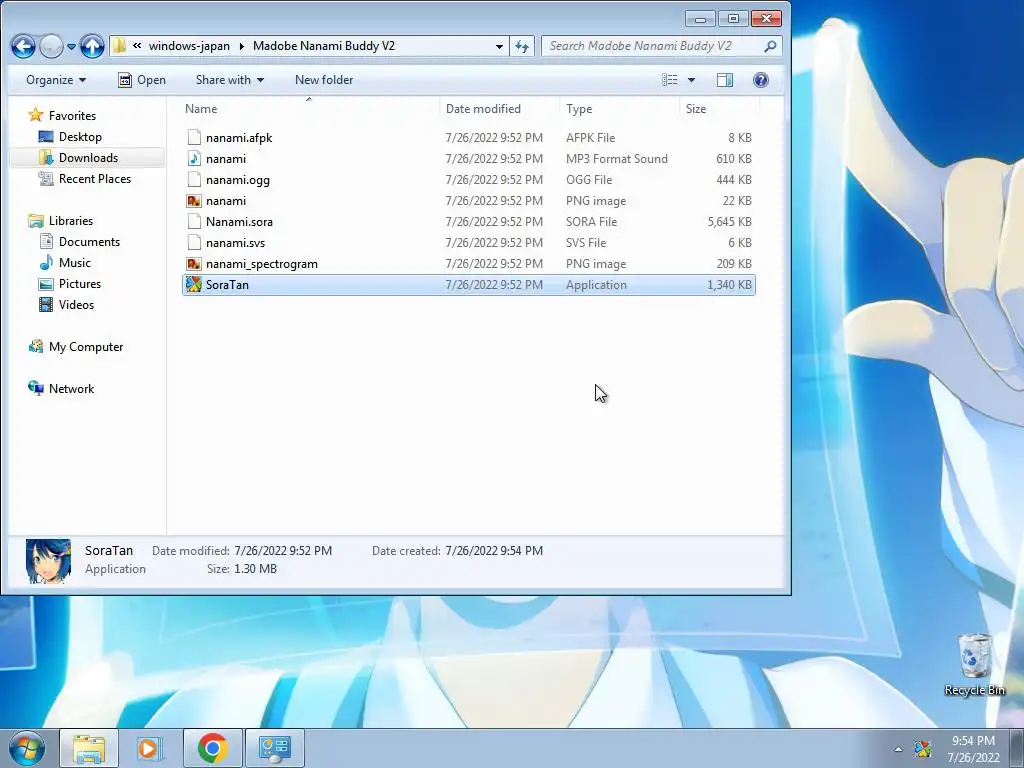This screenshot has height=768, width=1024.
Task: Click the system tray SoraTan icon
Action: coord(922,749)
